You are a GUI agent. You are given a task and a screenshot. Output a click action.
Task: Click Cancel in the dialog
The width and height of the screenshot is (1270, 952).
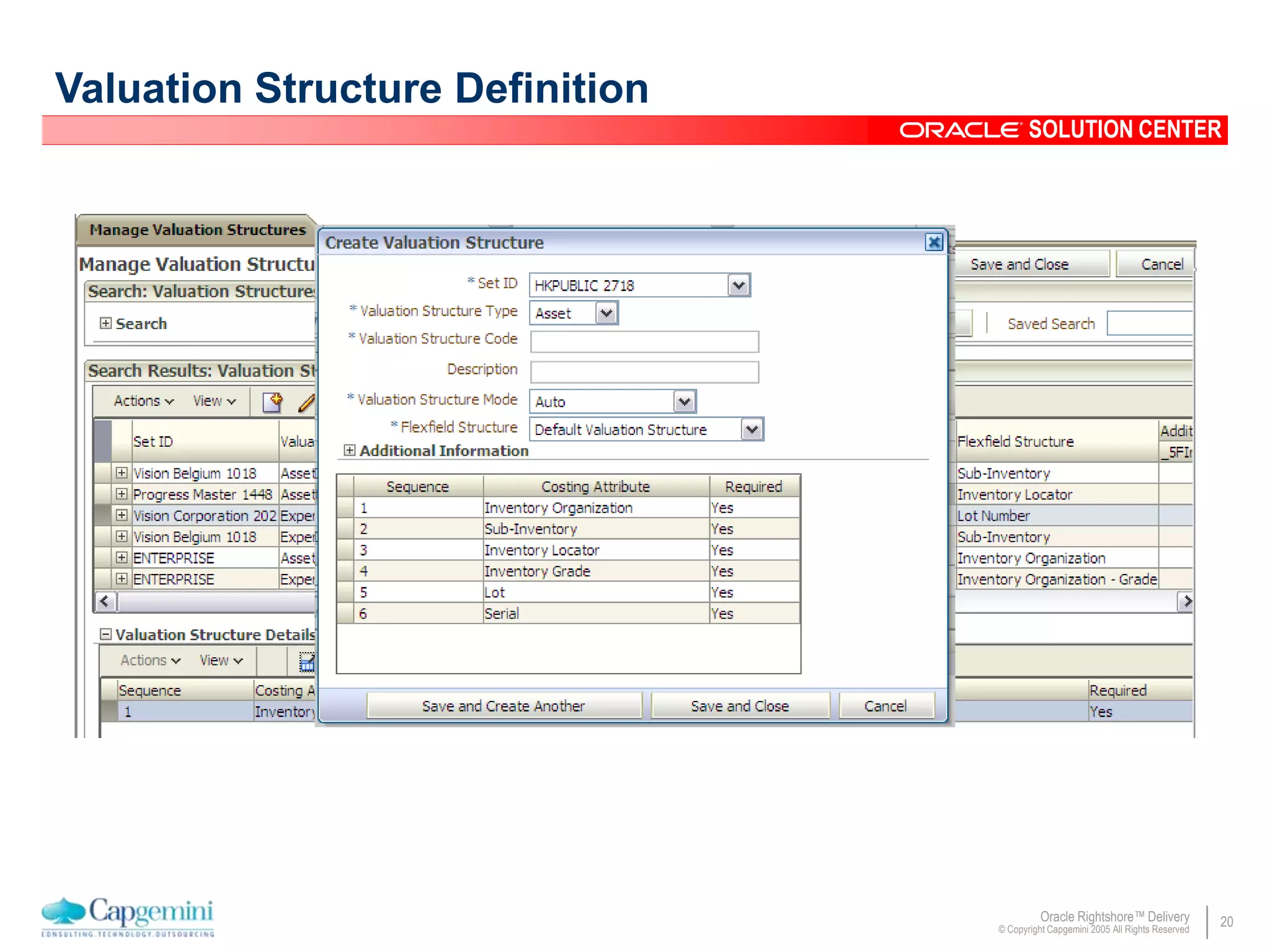pyautogui.click(x=886, y=706)
